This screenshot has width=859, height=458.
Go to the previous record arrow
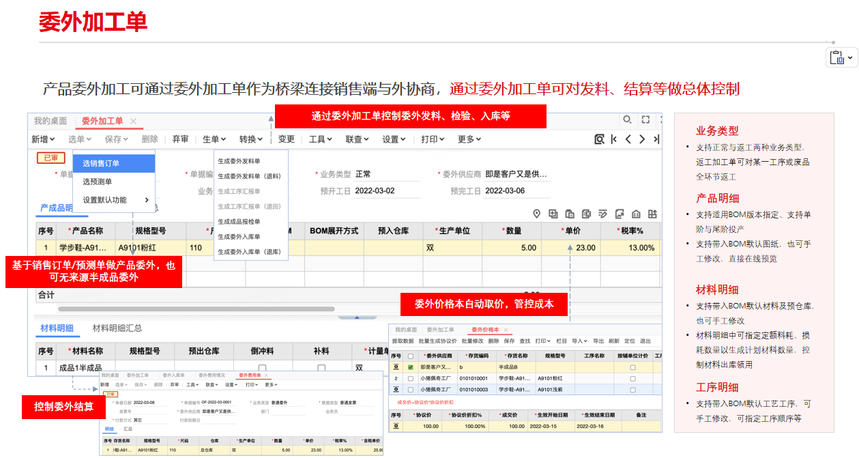click(x=628, y=139)
